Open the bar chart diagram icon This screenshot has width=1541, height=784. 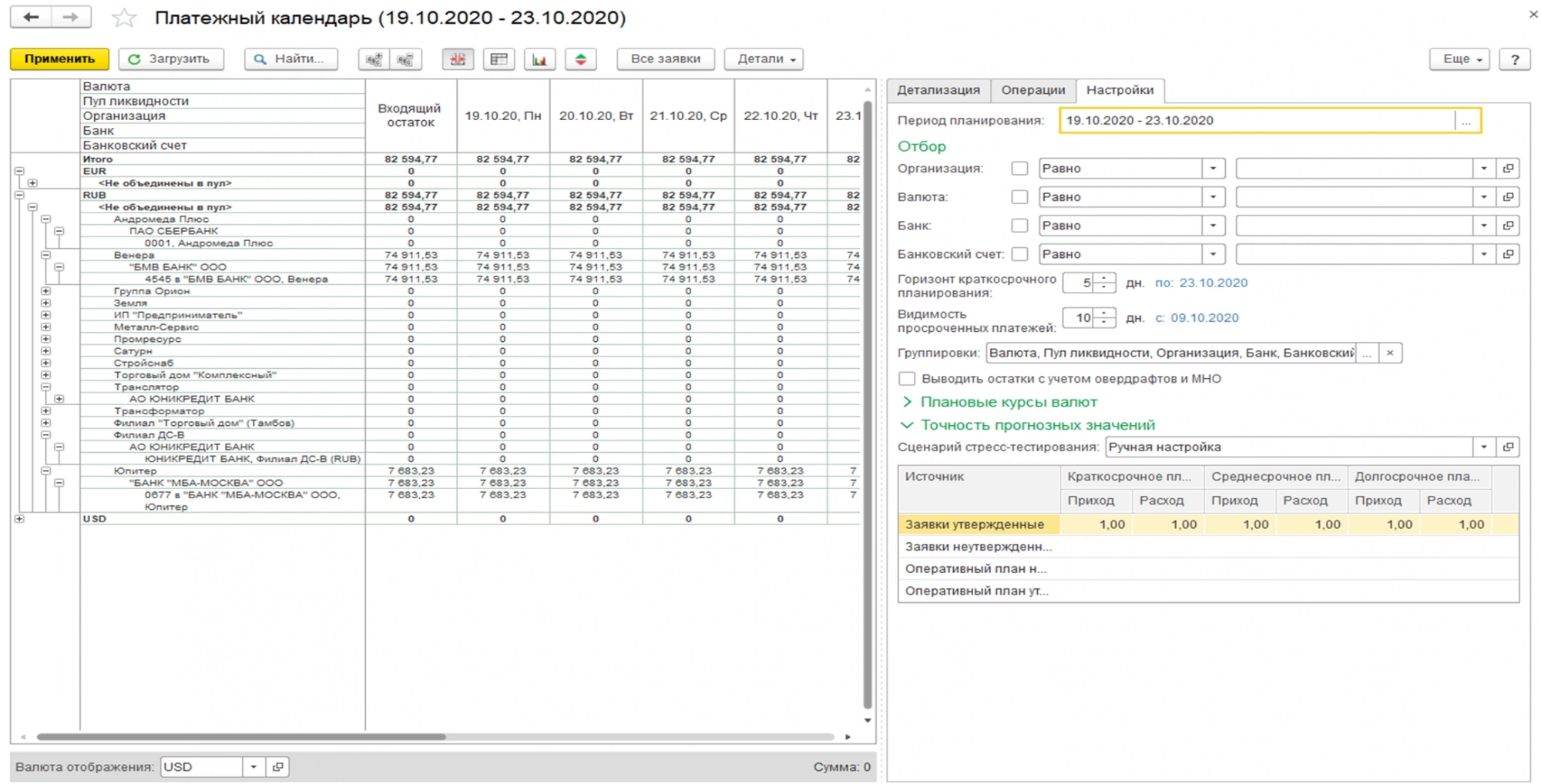tap(539, 59)
